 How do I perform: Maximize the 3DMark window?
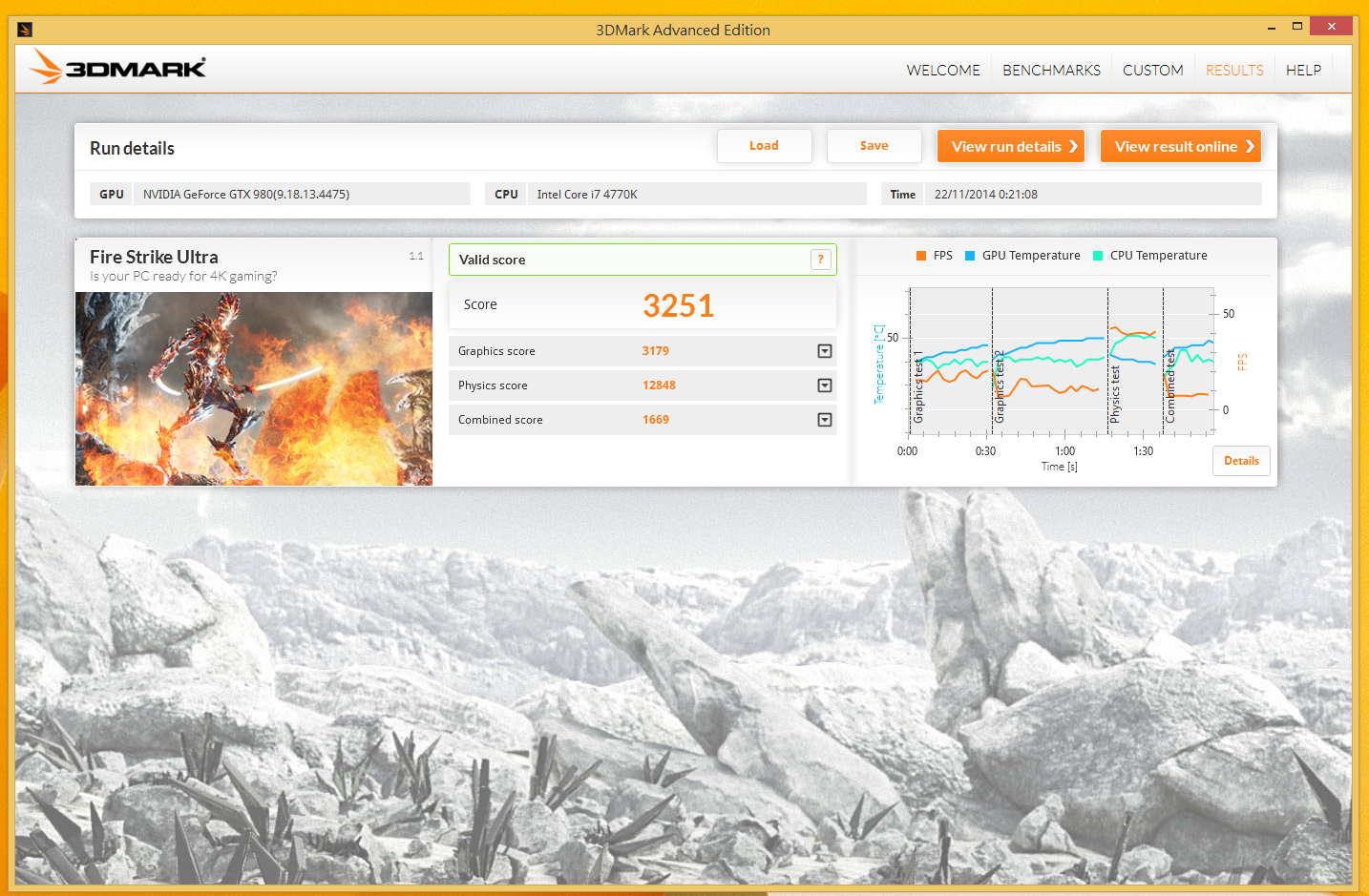click(x=1297, y=27)
